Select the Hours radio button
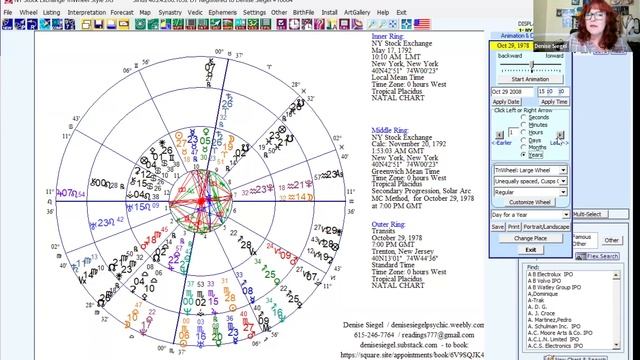The image size is (640, 360). coord(523,132)
